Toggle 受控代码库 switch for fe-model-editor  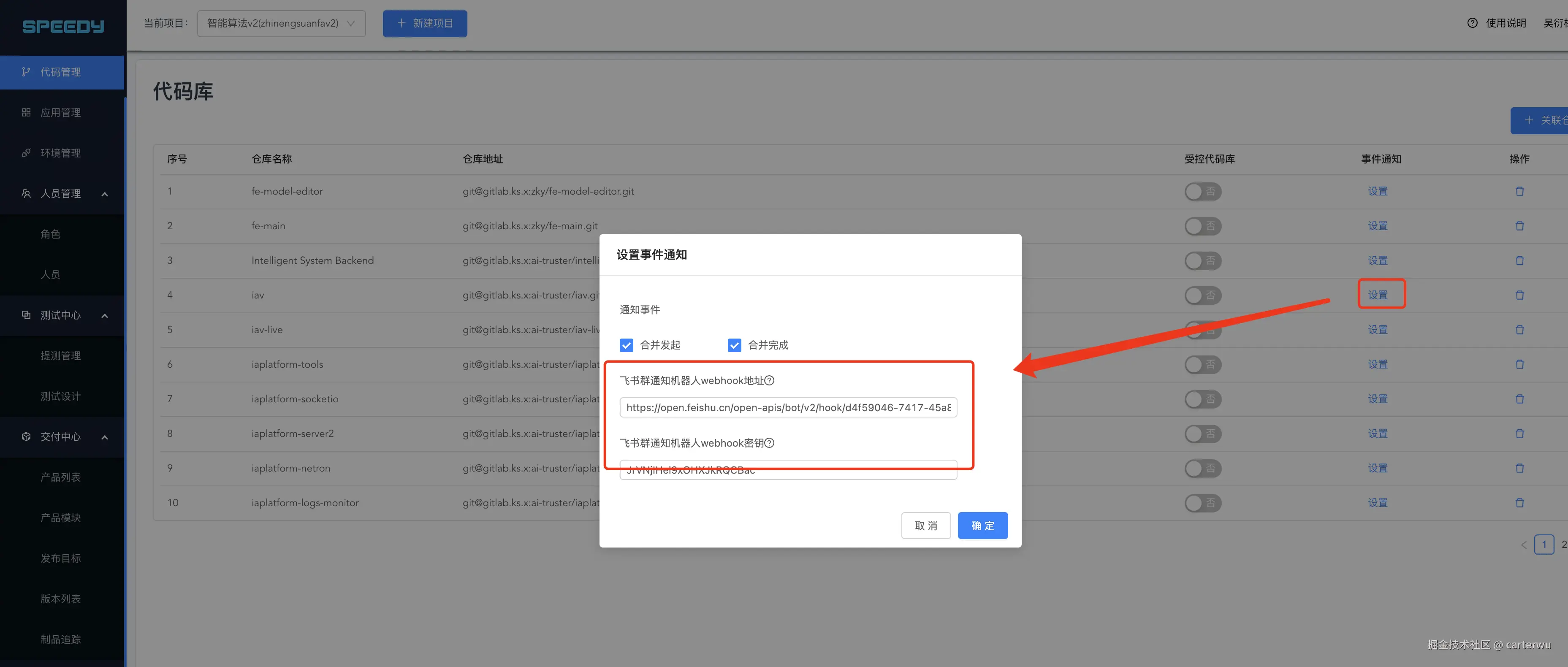pyautogui.click(x=1202, y=191)
